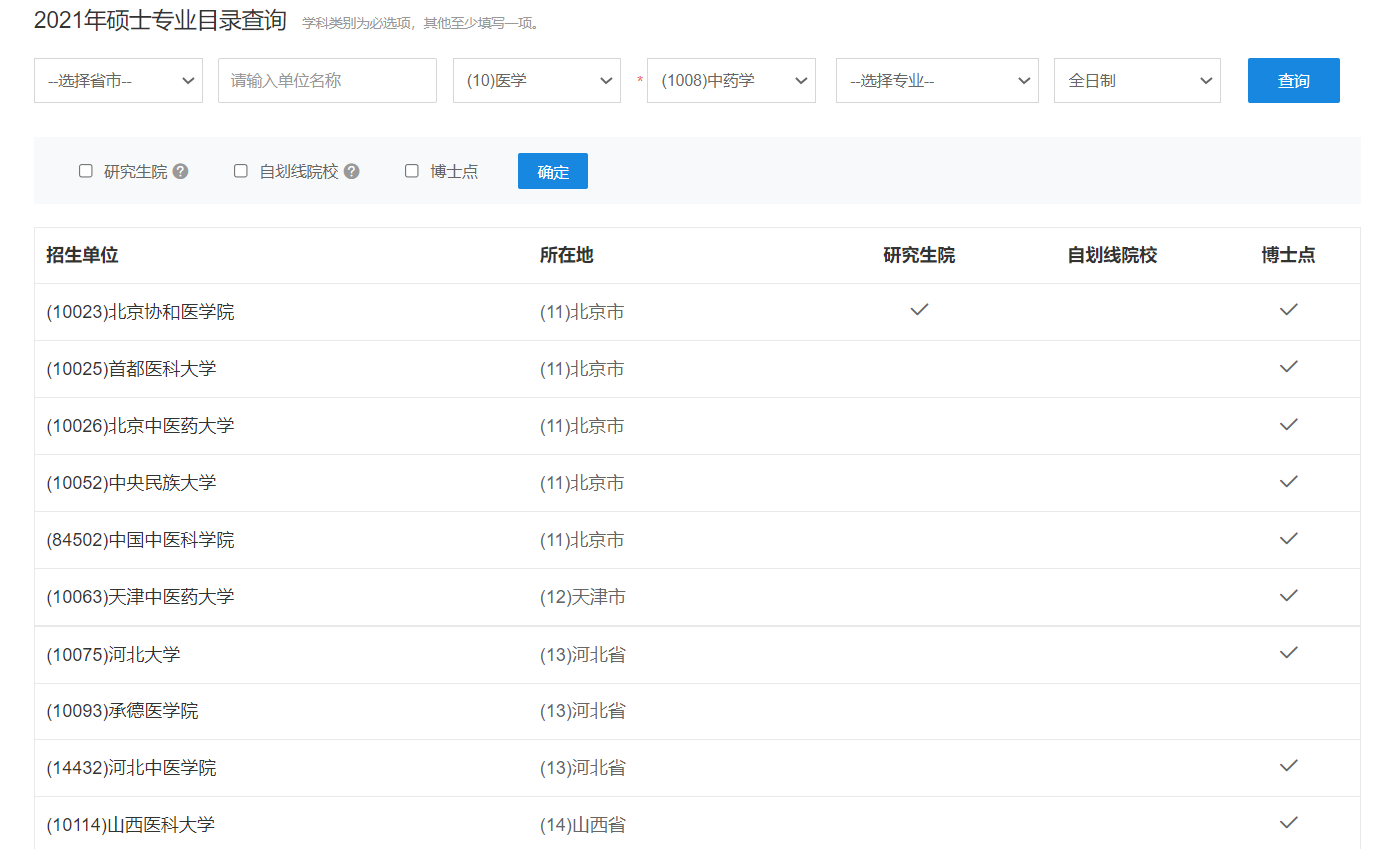This screenshot has width=1382, height=849.
Task: Enable the 博士点 checkbox
Action: 411,171
